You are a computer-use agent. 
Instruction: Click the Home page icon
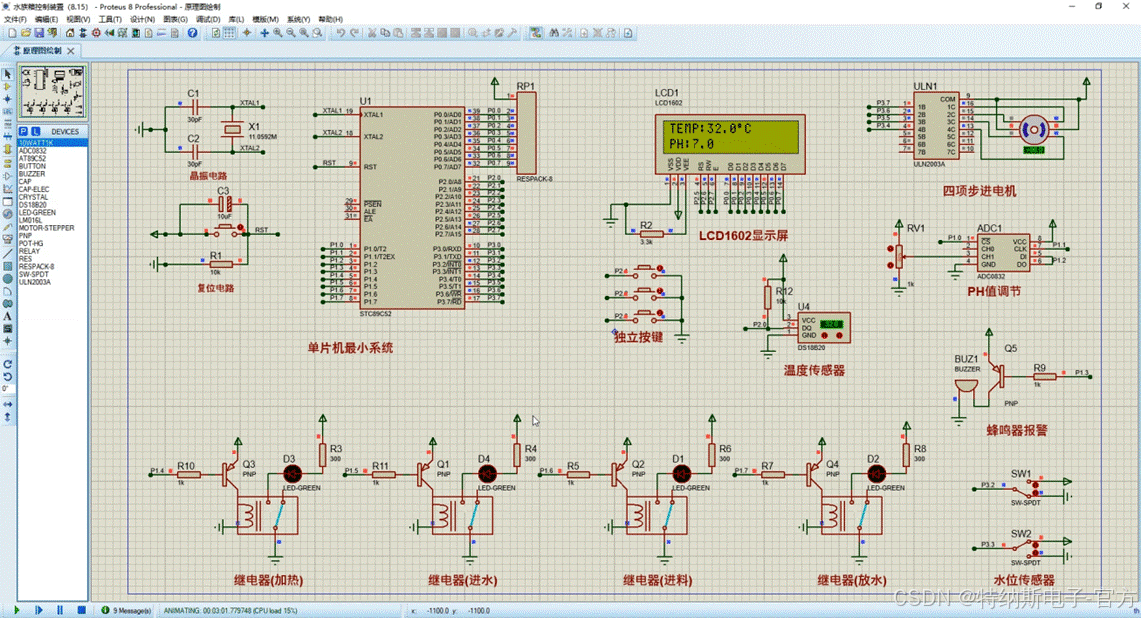(70, 33)
